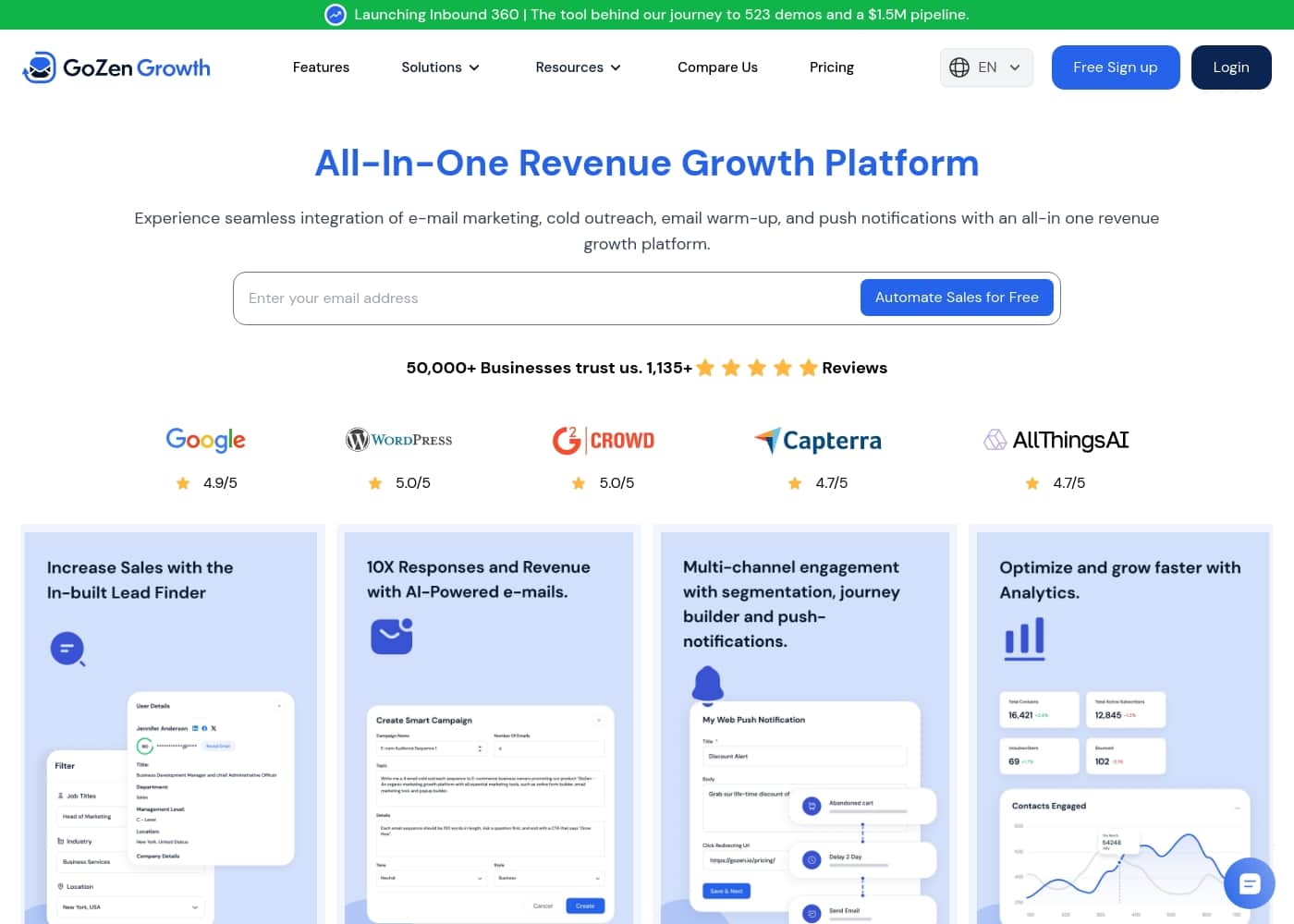Open the EN language selector

pyautogui.click(x=986, y=67)
